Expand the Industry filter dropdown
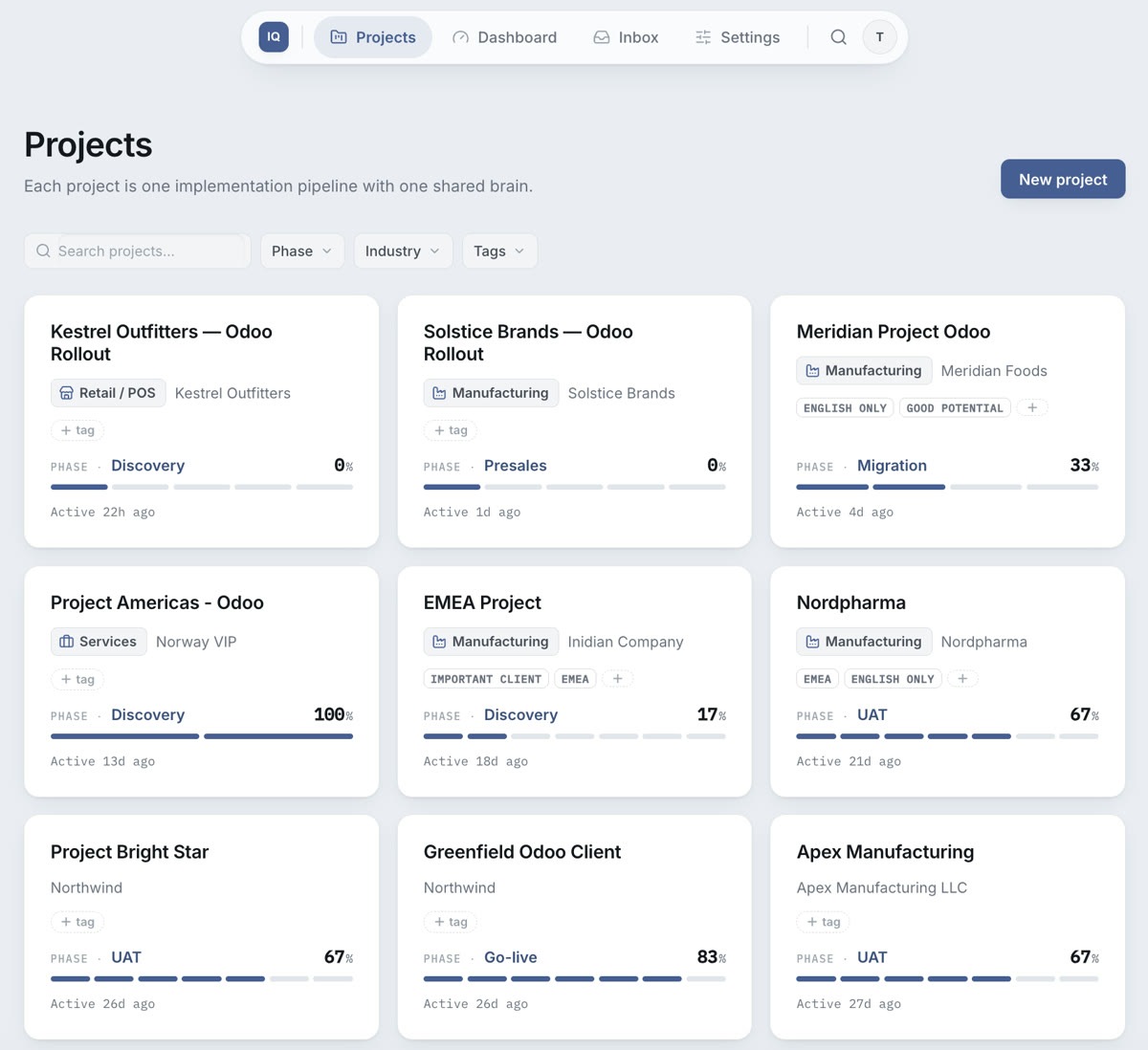 pos(403,252)
